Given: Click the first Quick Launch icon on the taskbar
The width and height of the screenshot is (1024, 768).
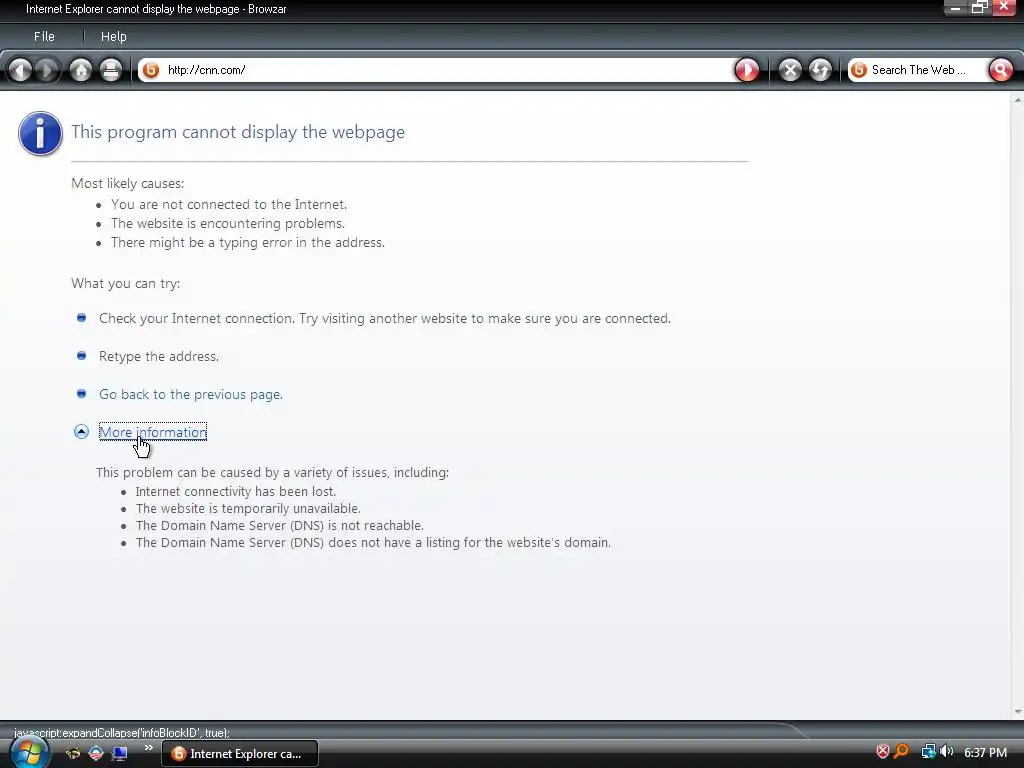Looking at the screenshot, I should [72, 753].
